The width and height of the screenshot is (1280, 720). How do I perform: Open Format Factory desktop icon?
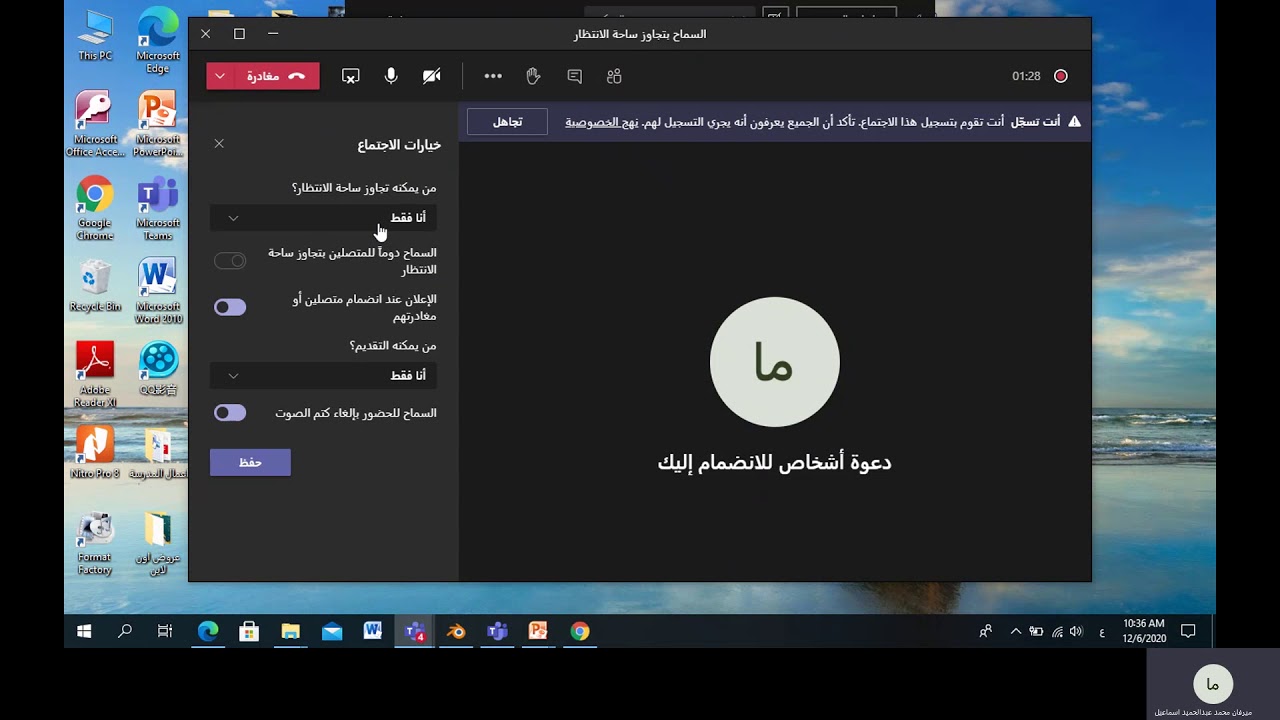point(95,543)
